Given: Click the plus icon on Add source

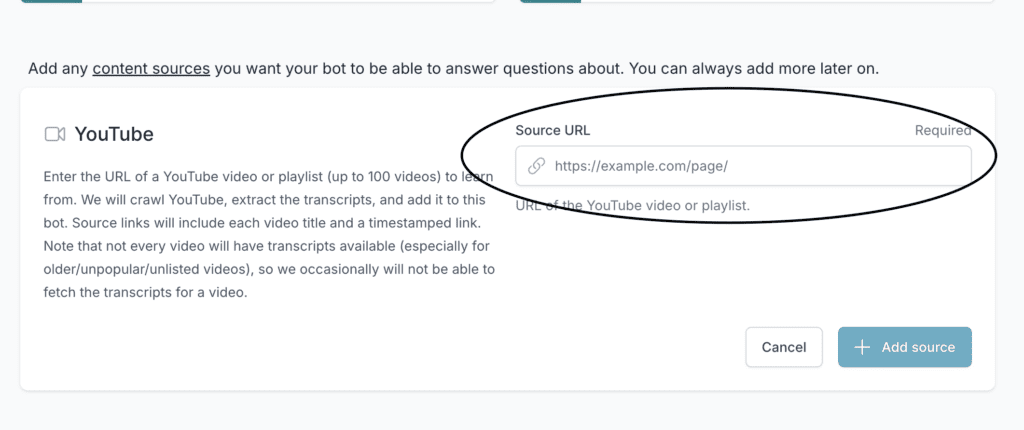Looking at the screenshot, I should pyautogui.click(x=862, y=347).
